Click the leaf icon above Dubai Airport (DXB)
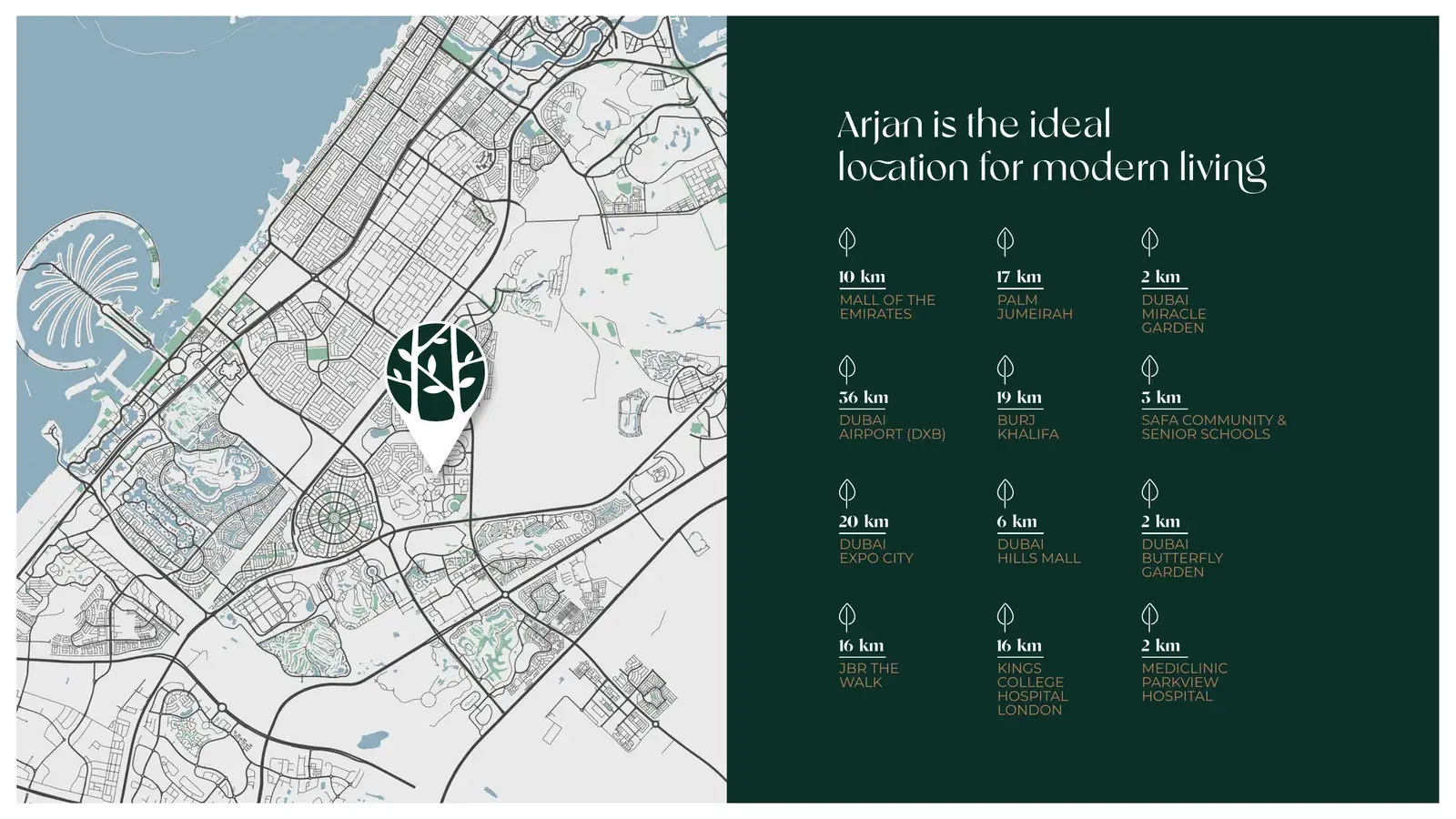 point(847,369)
